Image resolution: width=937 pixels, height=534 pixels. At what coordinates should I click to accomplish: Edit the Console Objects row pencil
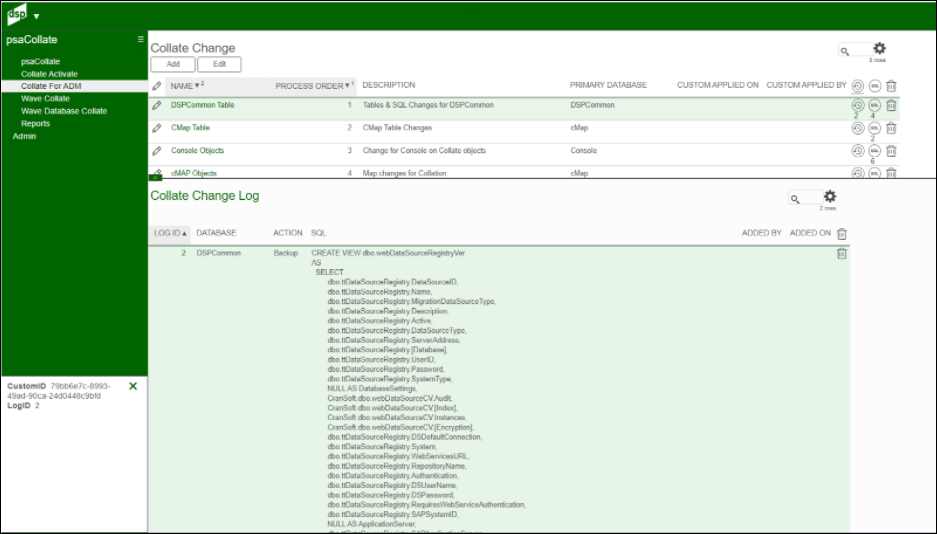157,151
